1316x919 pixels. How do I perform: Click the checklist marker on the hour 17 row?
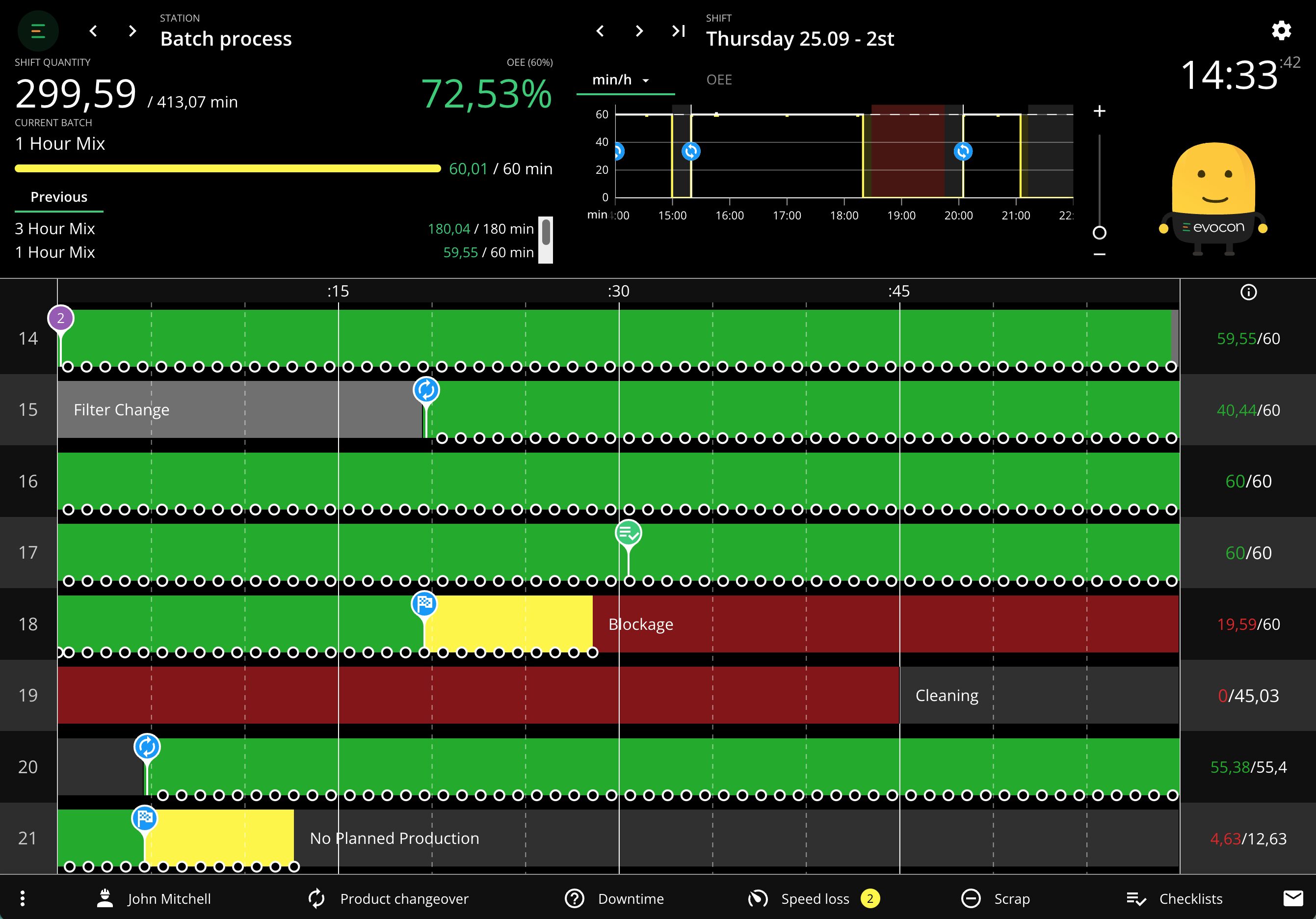tap(628, 533)
